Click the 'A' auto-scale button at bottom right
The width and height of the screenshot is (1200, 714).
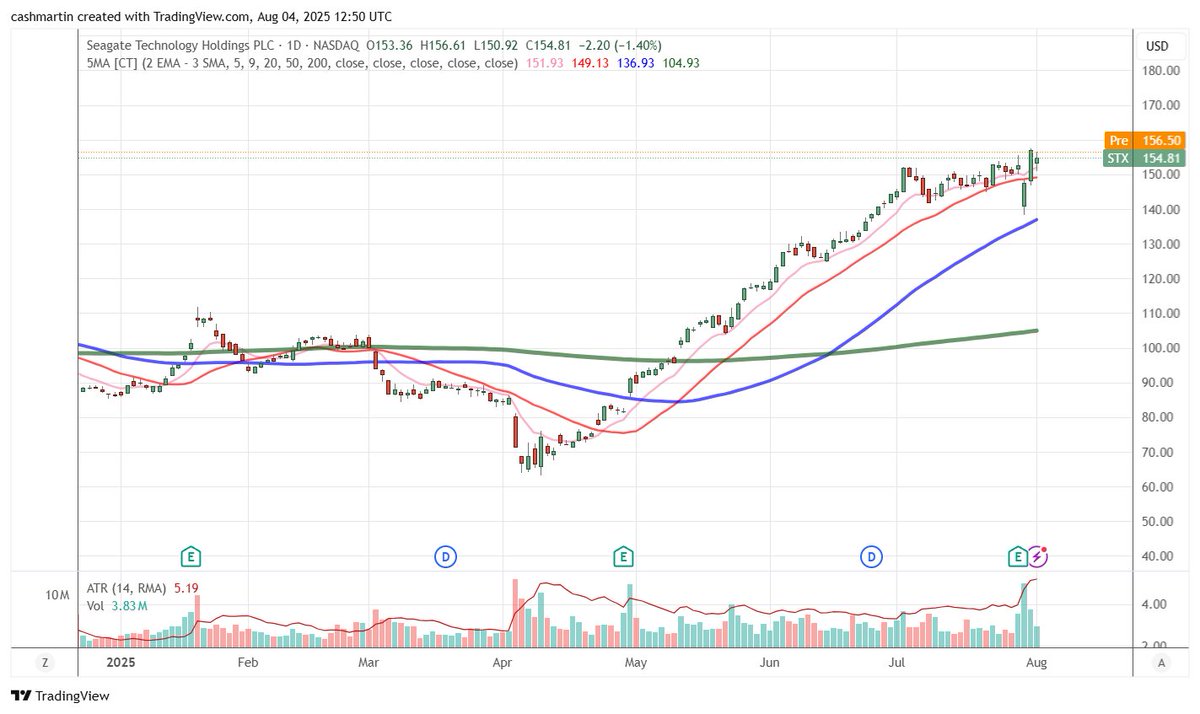(x=1161, y=662)
